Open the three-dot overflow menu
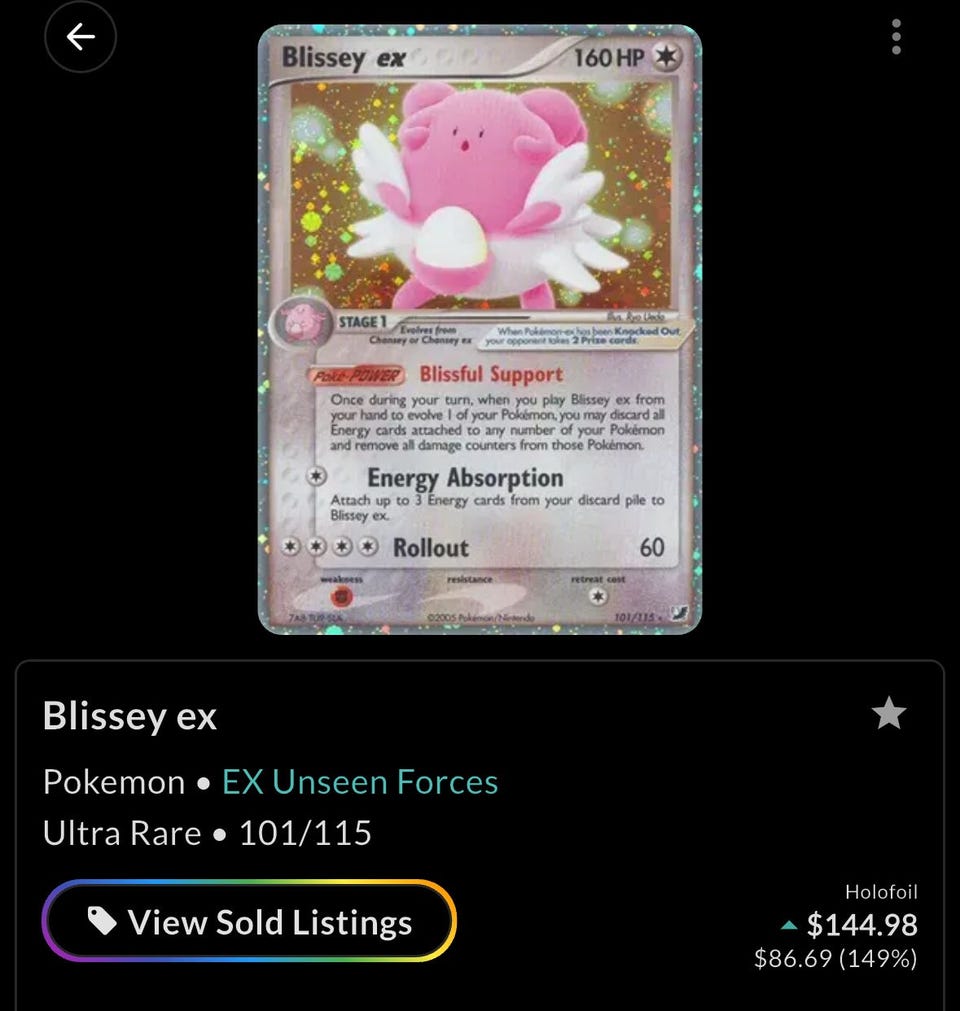 896,37
